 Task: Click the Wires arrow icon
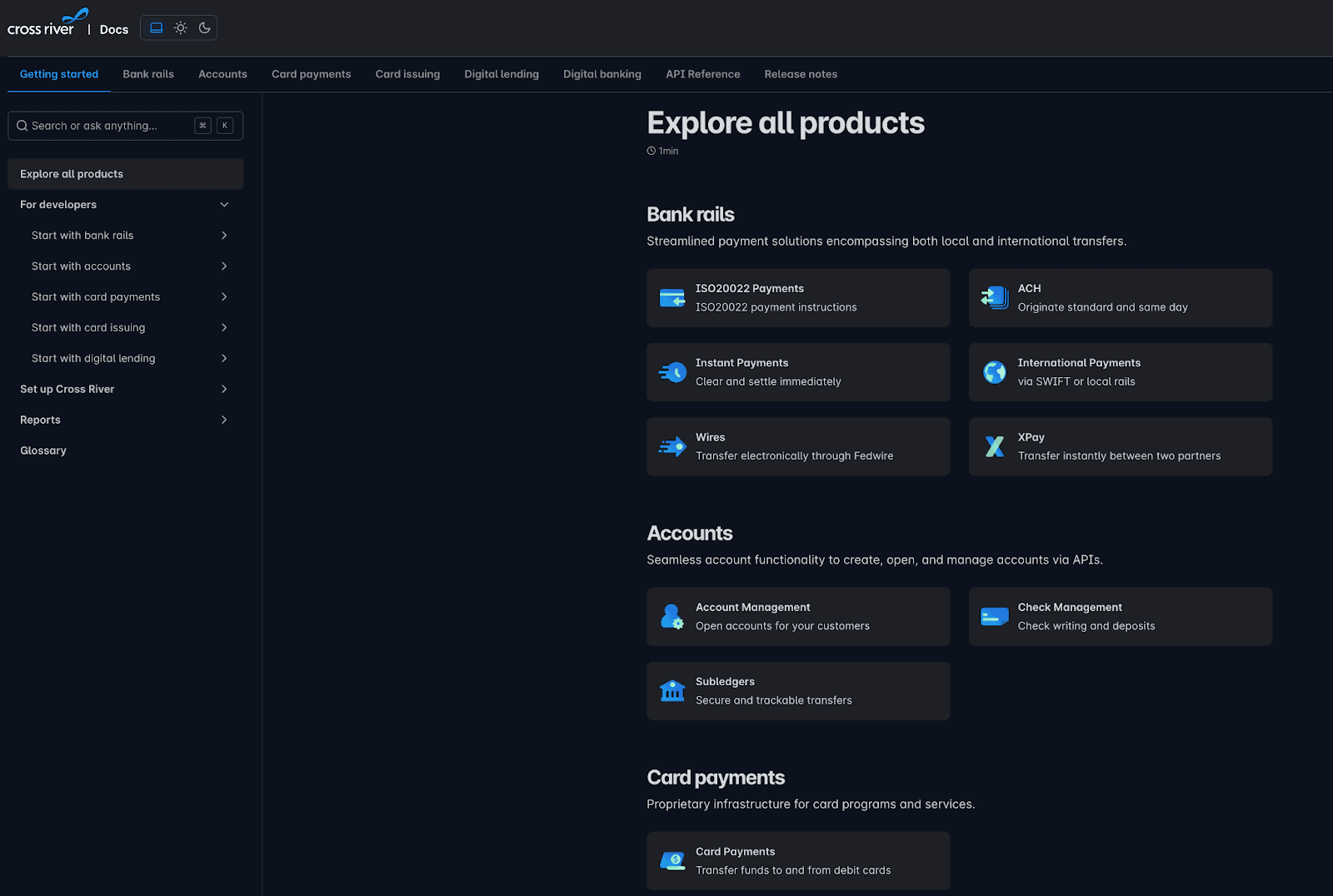coord(671,447)
